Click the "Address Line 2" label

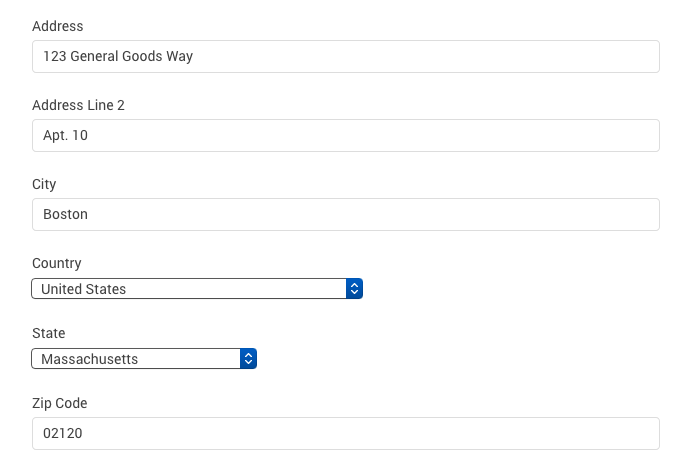tap(78, 105)
